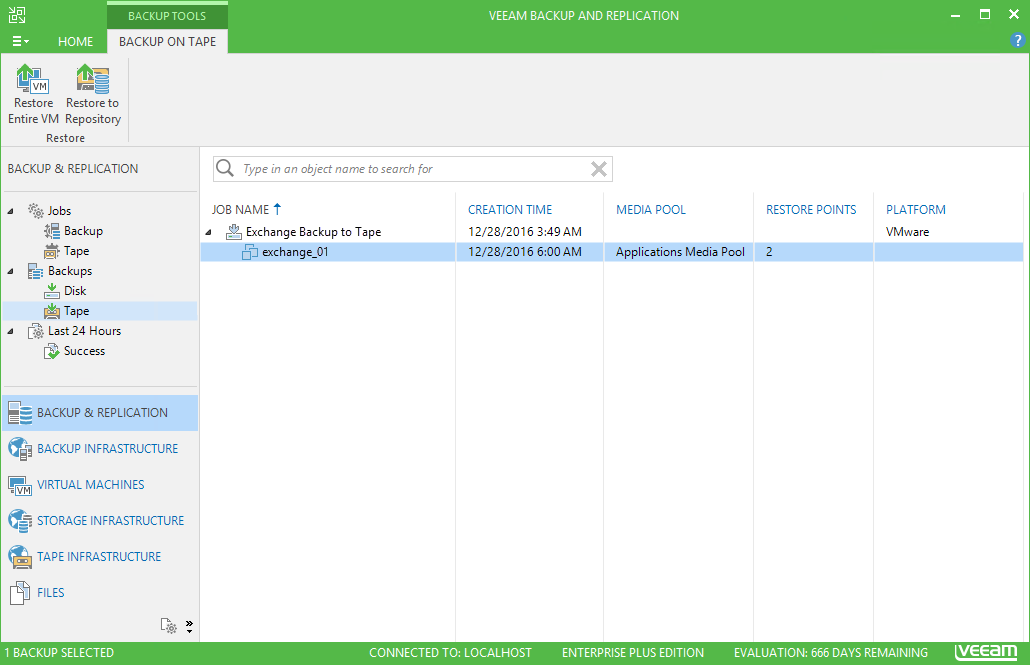Image resolution: width=1030 pixels, height=665 pixels.
Task: Sort by JOB NAME column
Action: (x=240, y=210)
